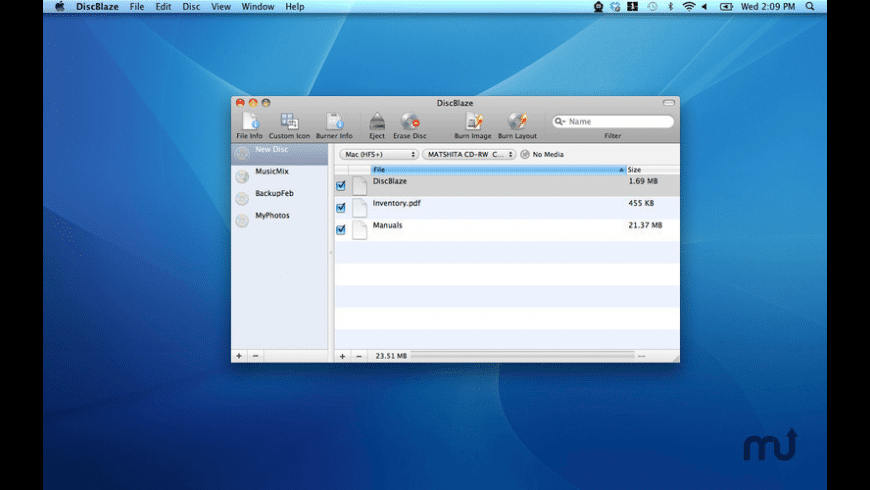
Task: Sort by File column header
Action: tap(498, 170)
